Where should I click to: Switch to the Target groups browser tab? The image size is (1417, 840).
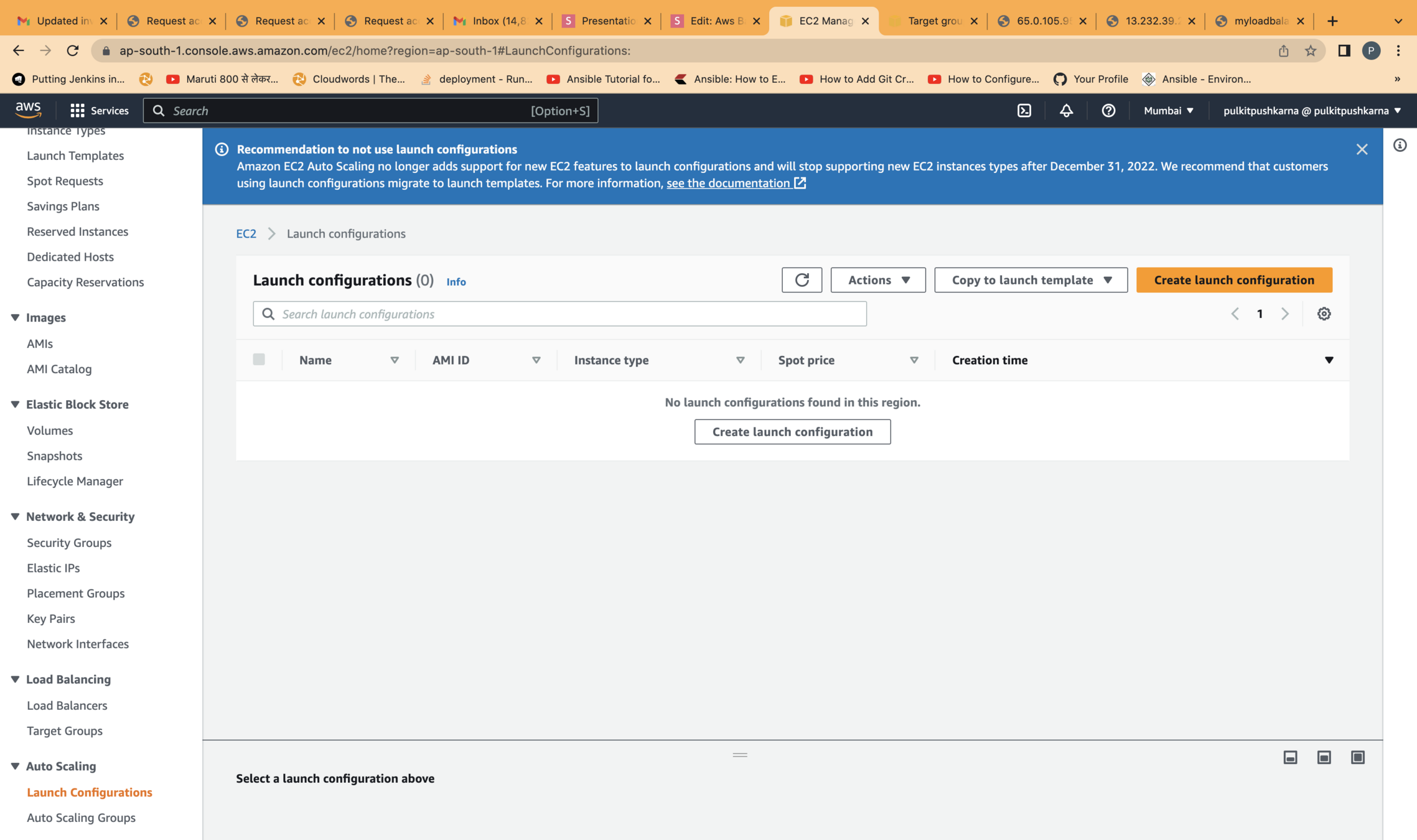[x=933, y=21]
